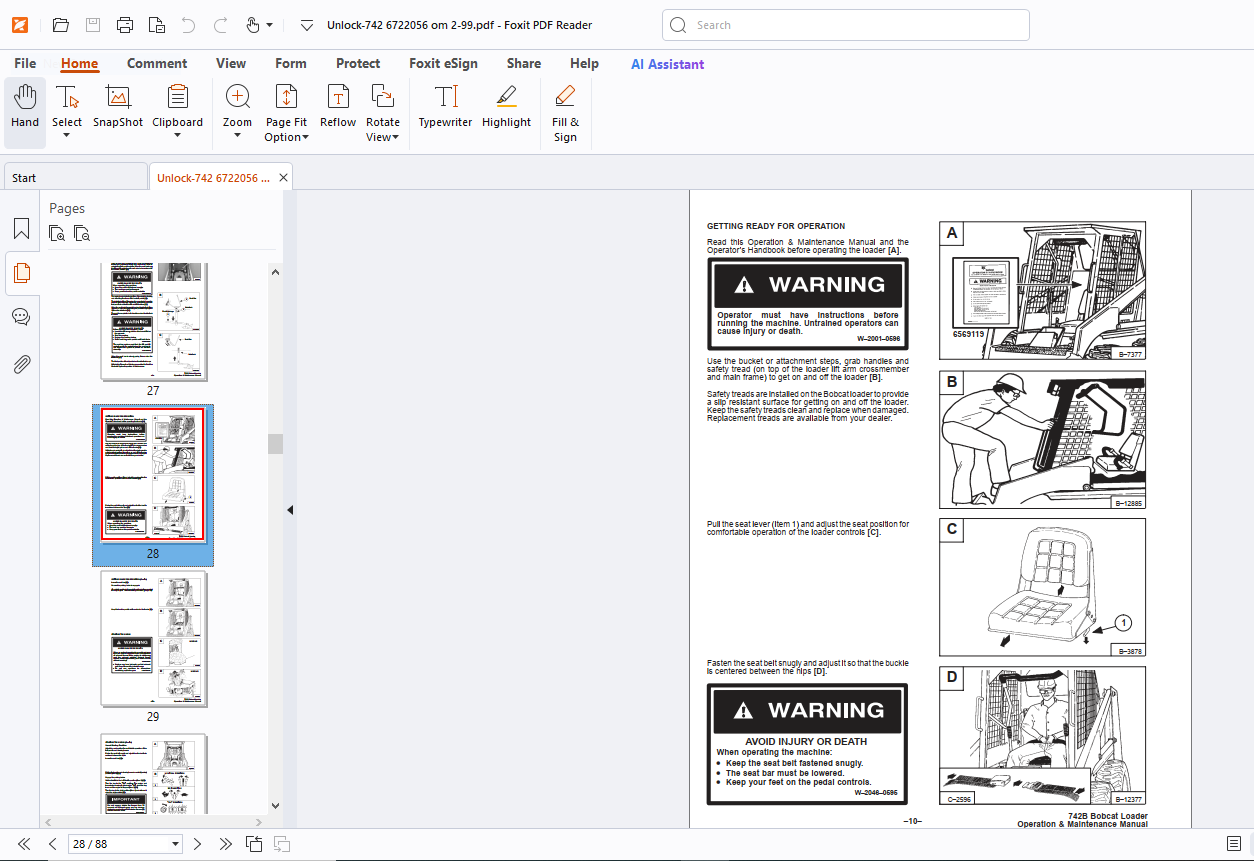1254x861 pixels.
Task: Expand the Clipboard dropdown
Action: [177, 137]
